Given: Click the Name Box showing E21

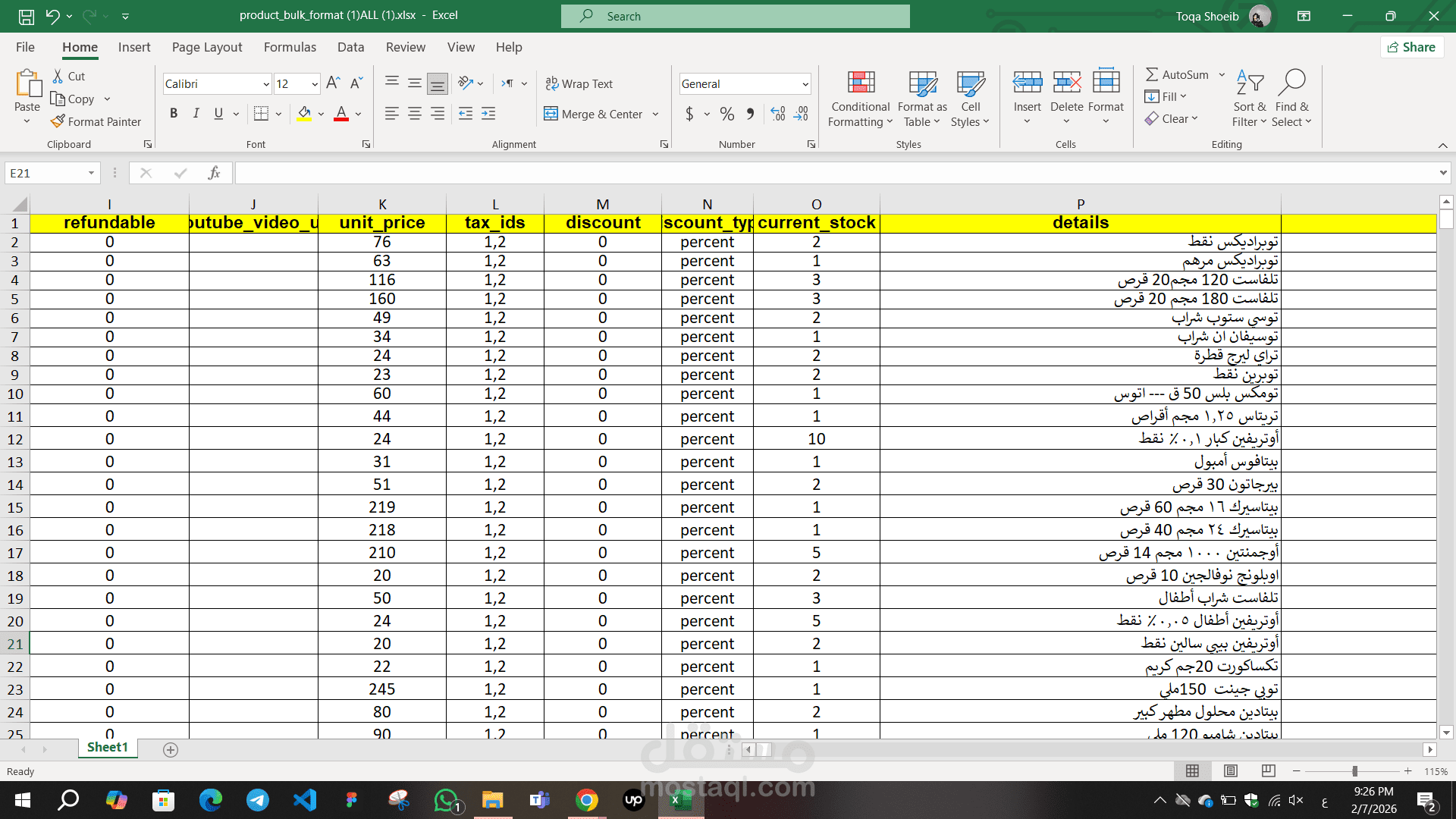Looking at the screenshot, I should [x=45, y=173].
